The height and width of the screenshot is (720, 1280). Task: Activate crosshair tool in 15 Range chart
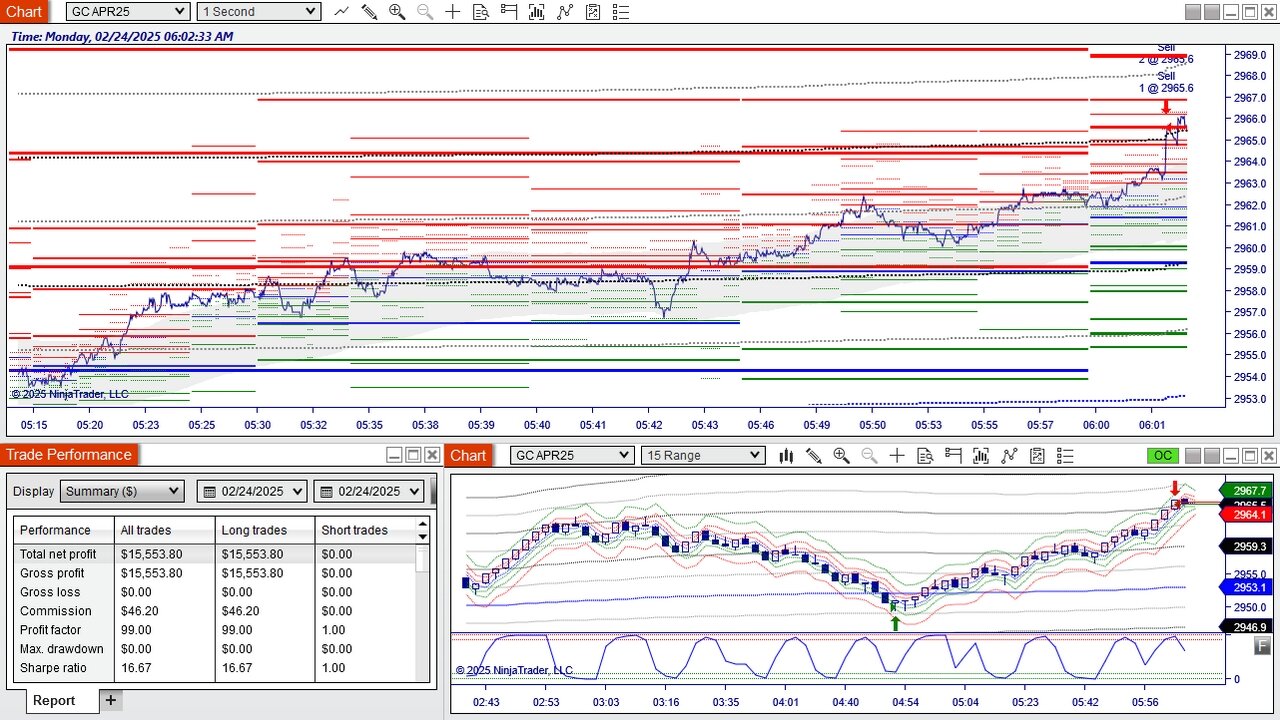click(x=897, y=456)
